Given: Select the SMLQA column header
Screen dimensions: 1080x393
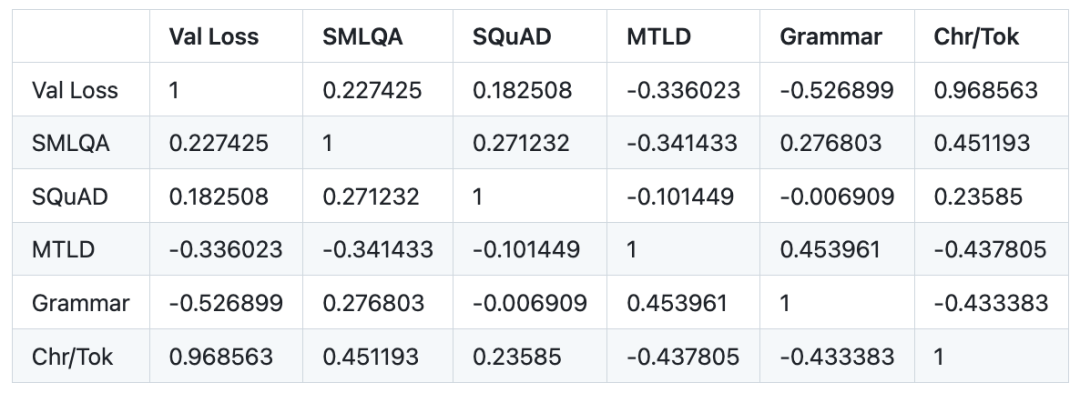Looking at the screenshot, I should [362, 36].
